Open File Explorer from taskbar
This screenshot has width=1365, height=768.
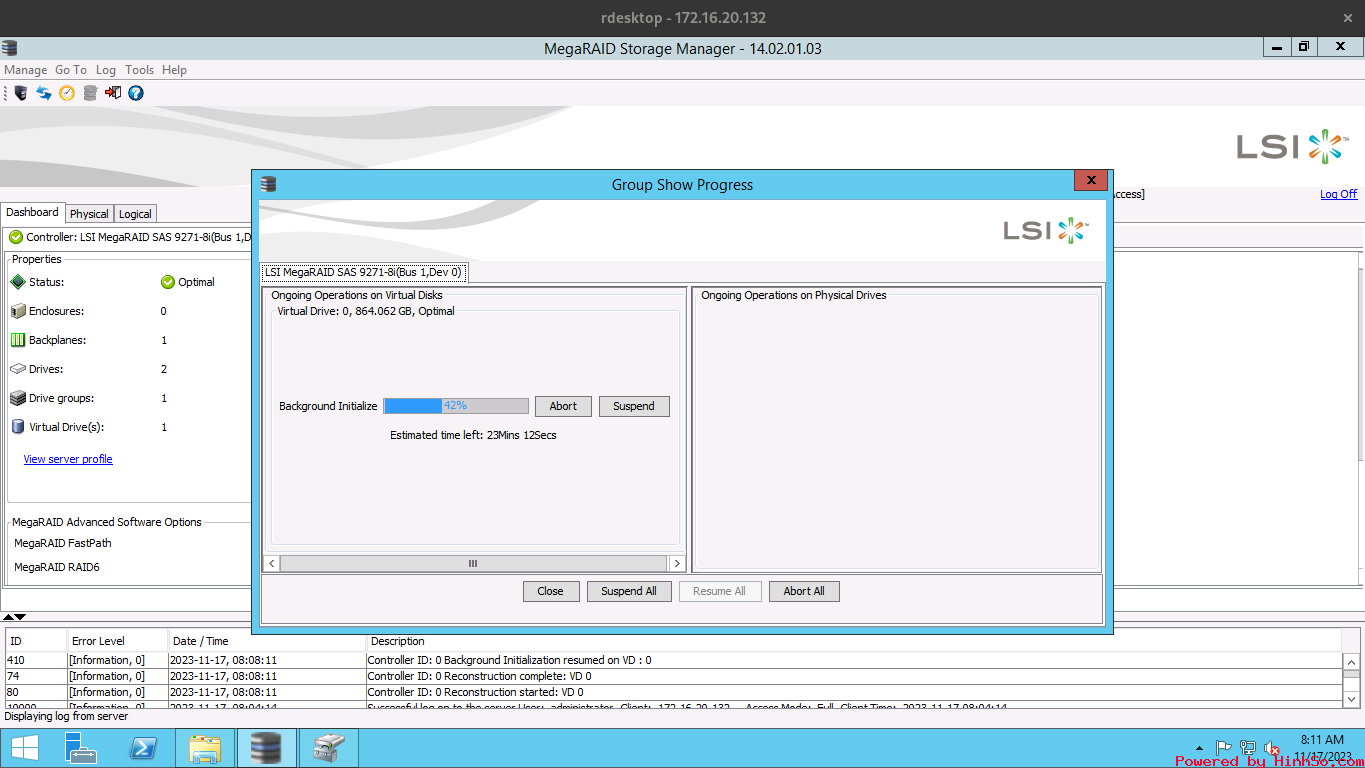point(205,748)
